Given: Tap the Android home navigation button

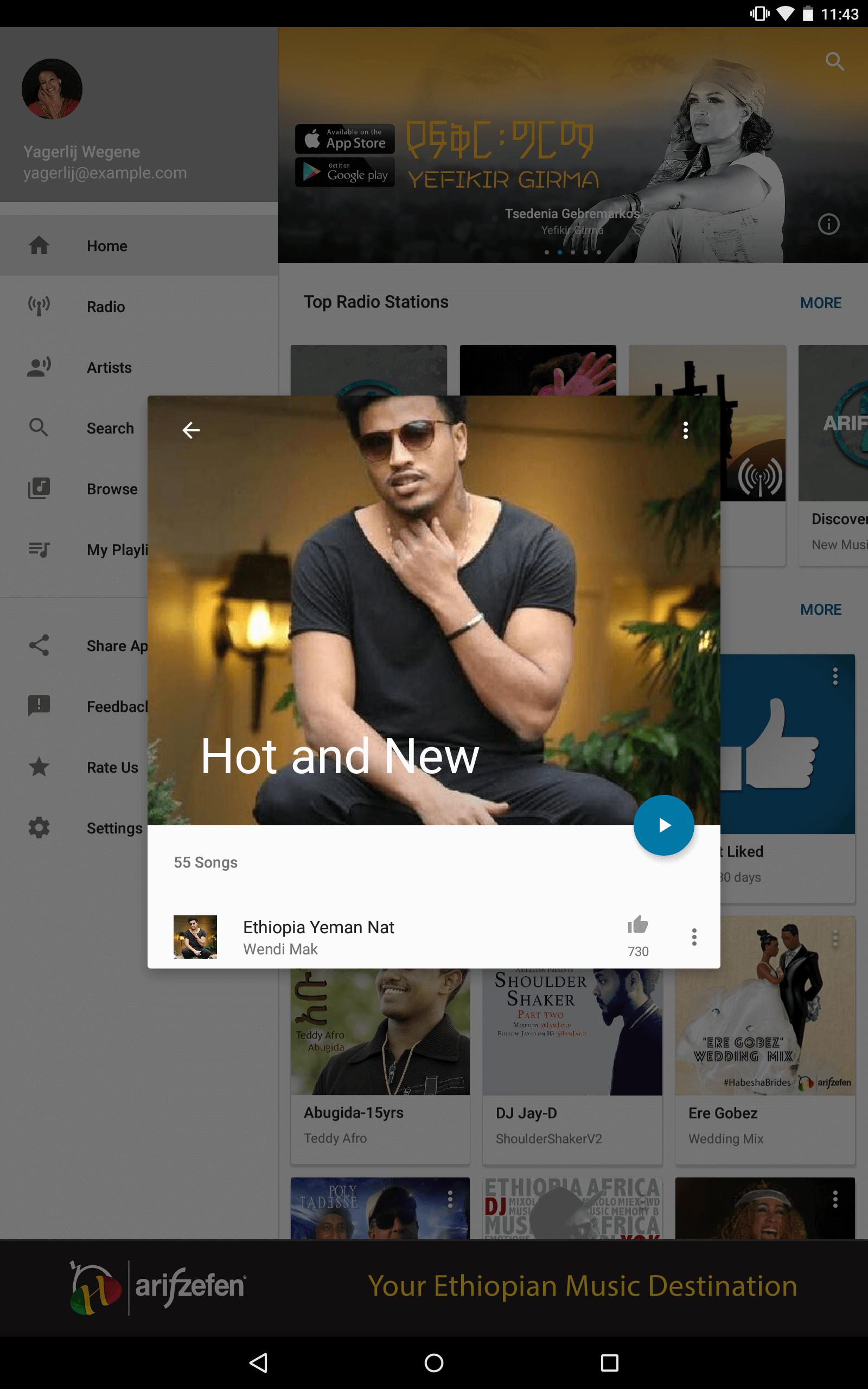Looking at the screenshot, I should [x=434, y=1362].
